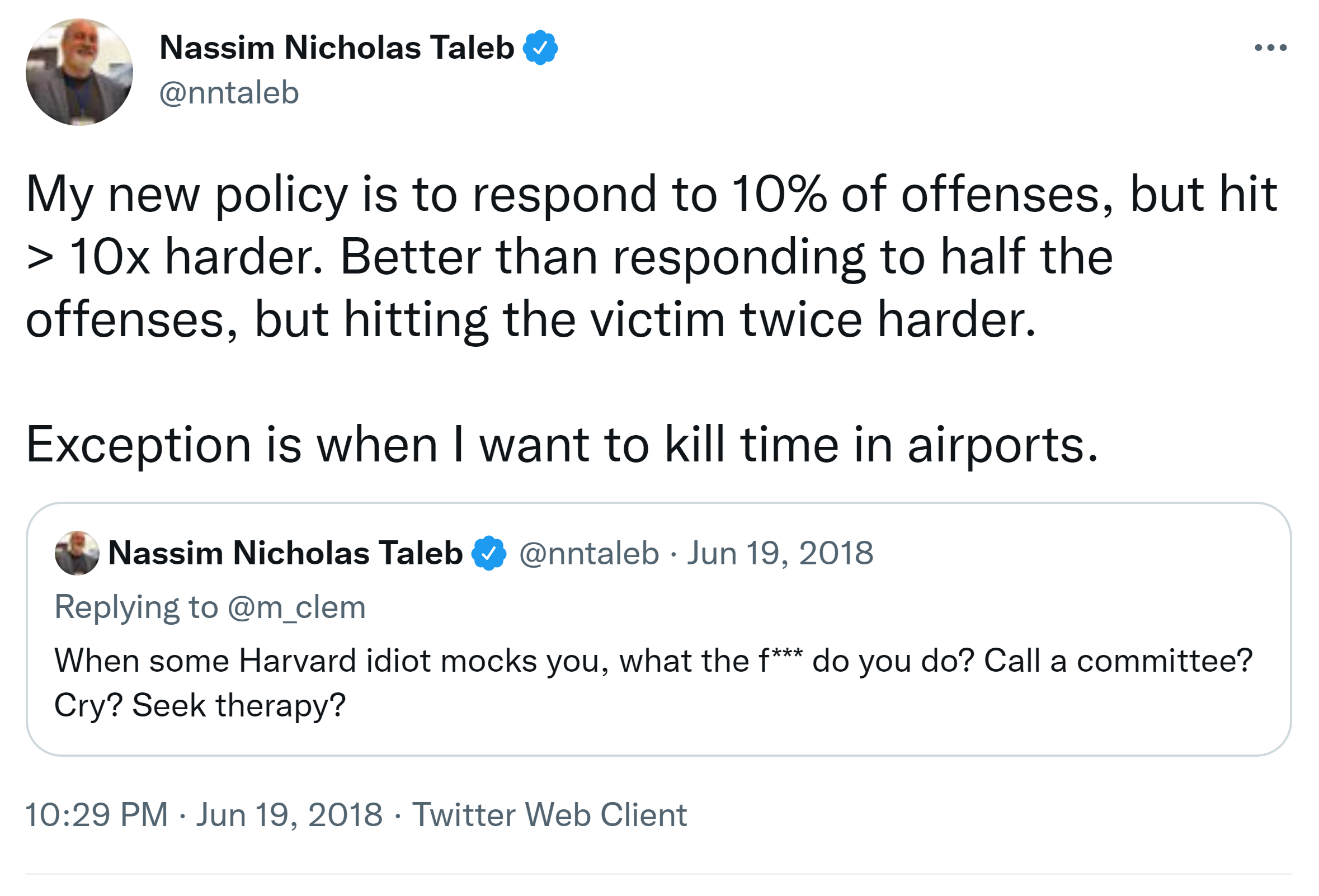Click the quoted text starting "When some Harvard idiot"

coord(653,661)
